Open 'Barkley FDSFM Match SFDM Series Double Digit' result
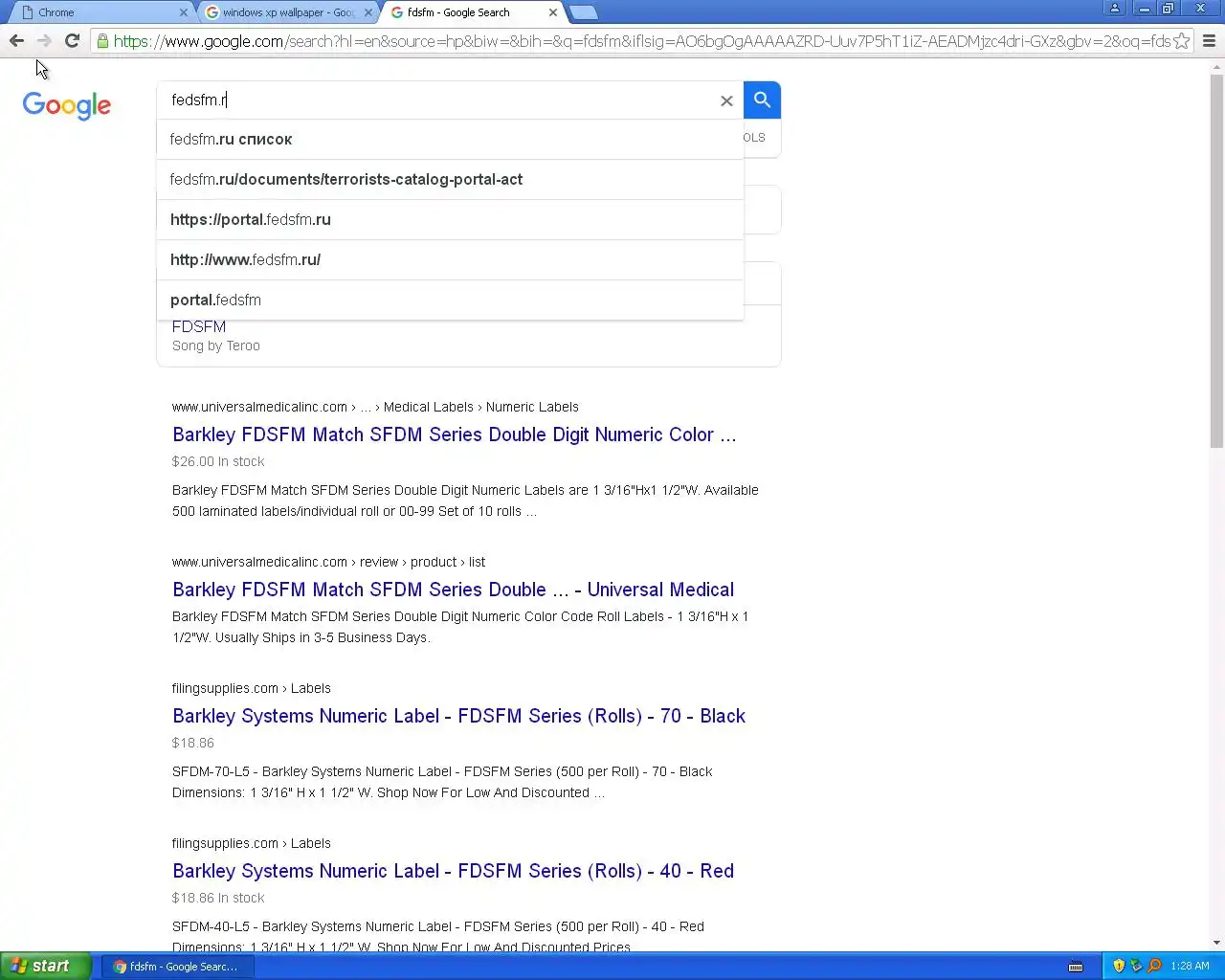The height and width of the screenshot is (980, 1225). 455,434
